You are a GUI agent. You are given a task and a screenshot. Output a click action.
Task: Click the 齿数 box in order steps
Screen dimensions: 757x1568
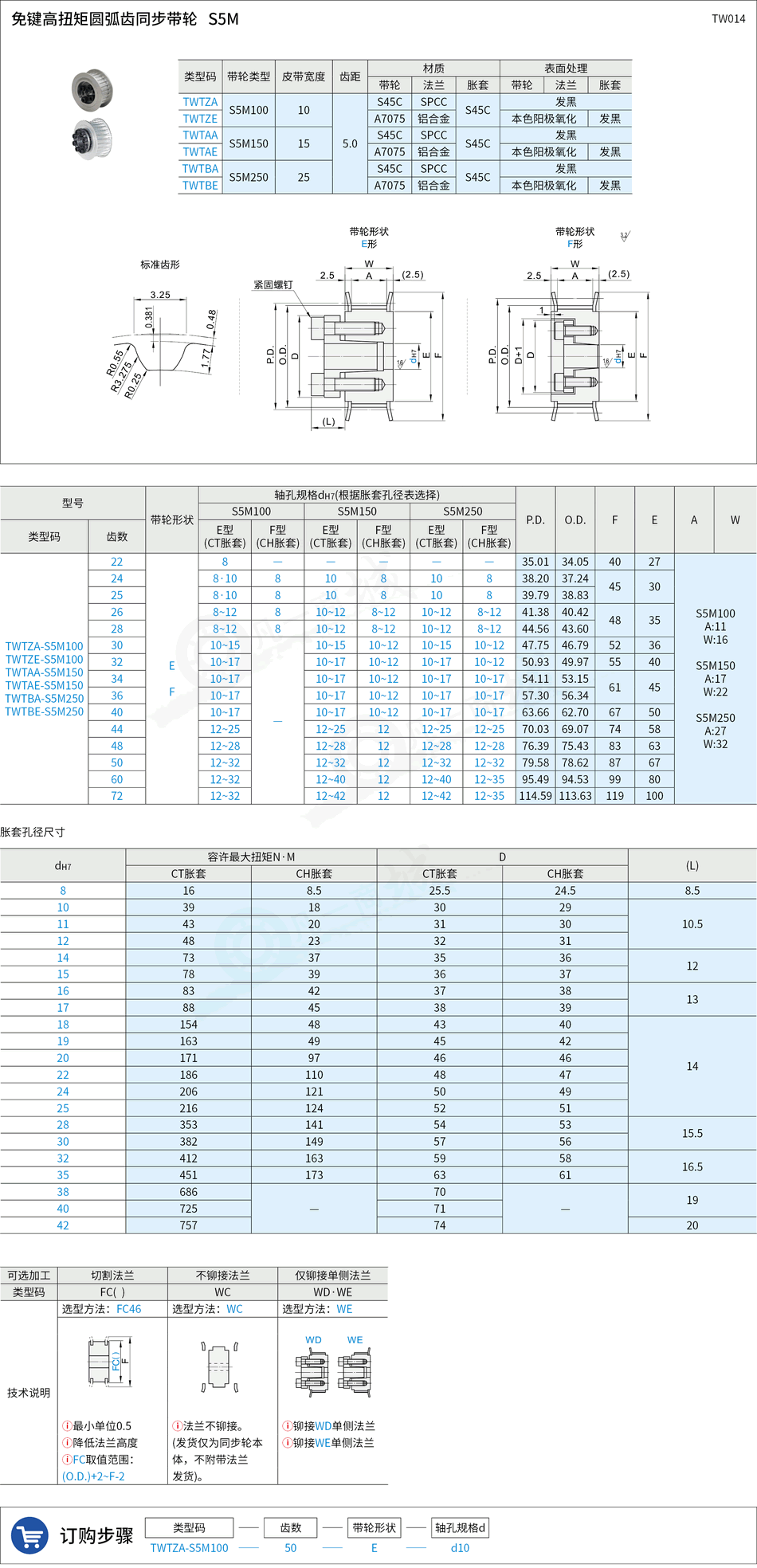click(291, 1527)
